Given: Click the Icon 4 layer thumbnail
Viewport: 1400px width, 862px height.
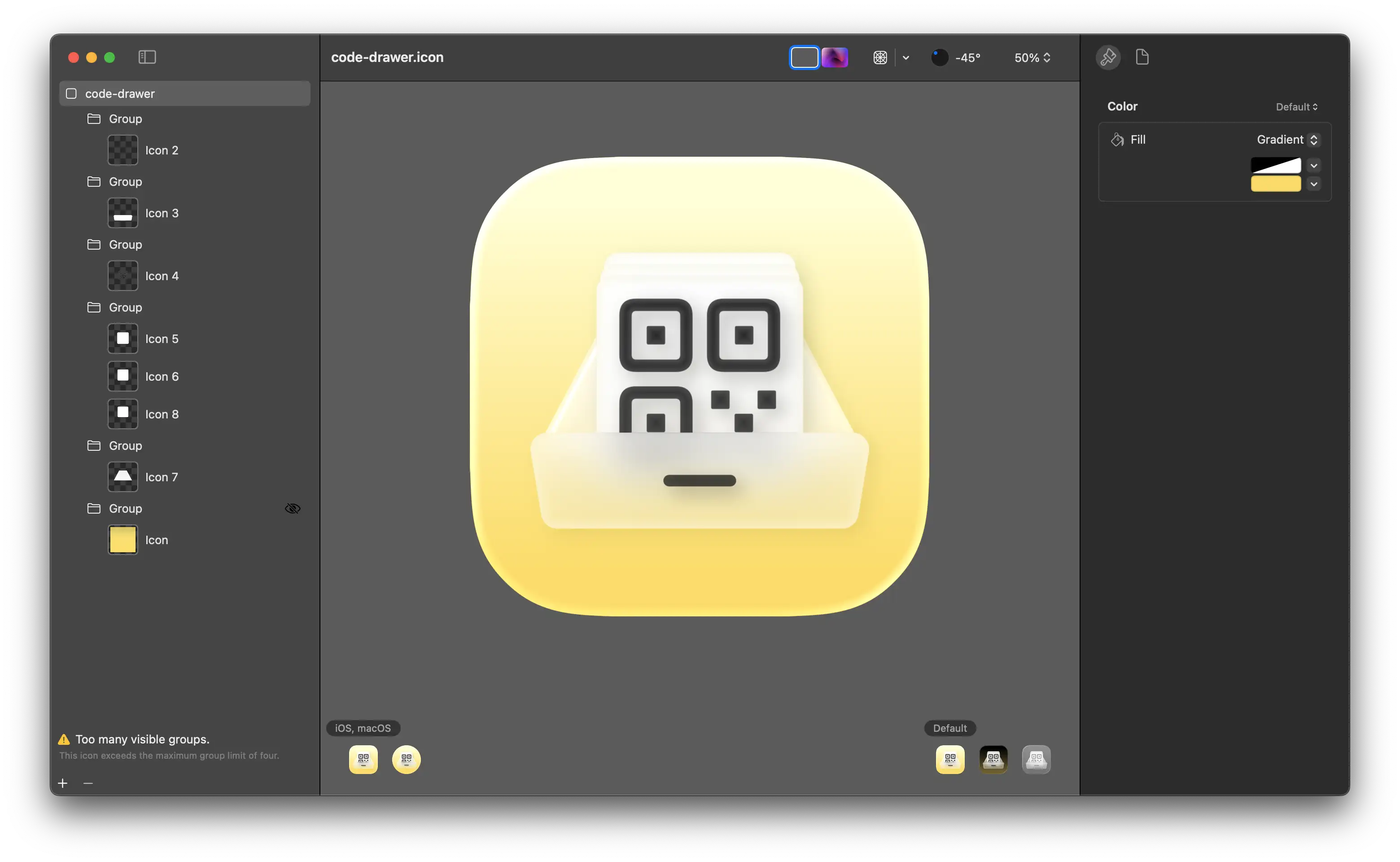Looking at the screenshot, I should tap(122, 276).
